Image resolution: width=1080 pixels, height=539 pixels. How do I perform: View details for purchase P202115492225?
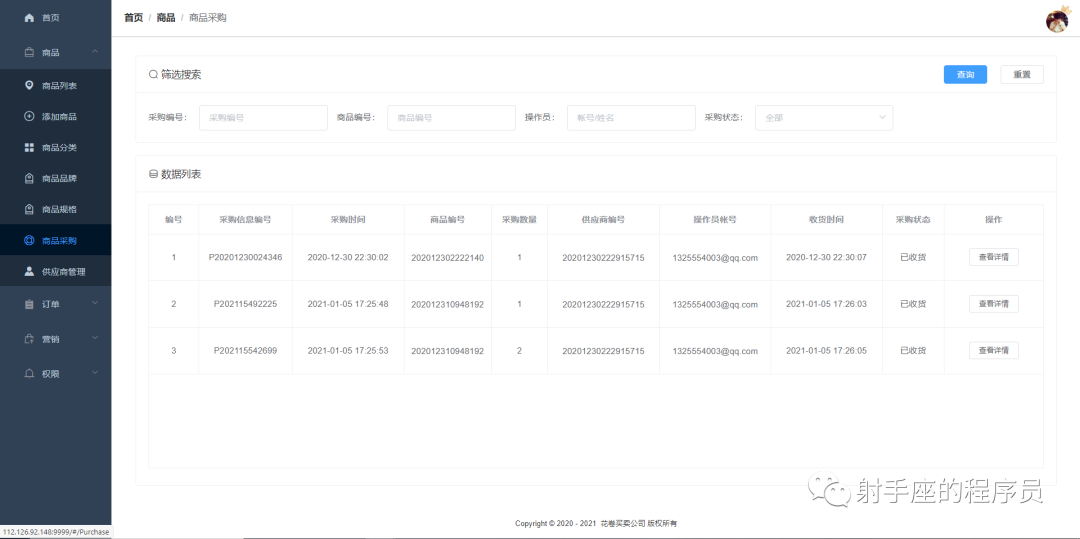click(993, 304)
